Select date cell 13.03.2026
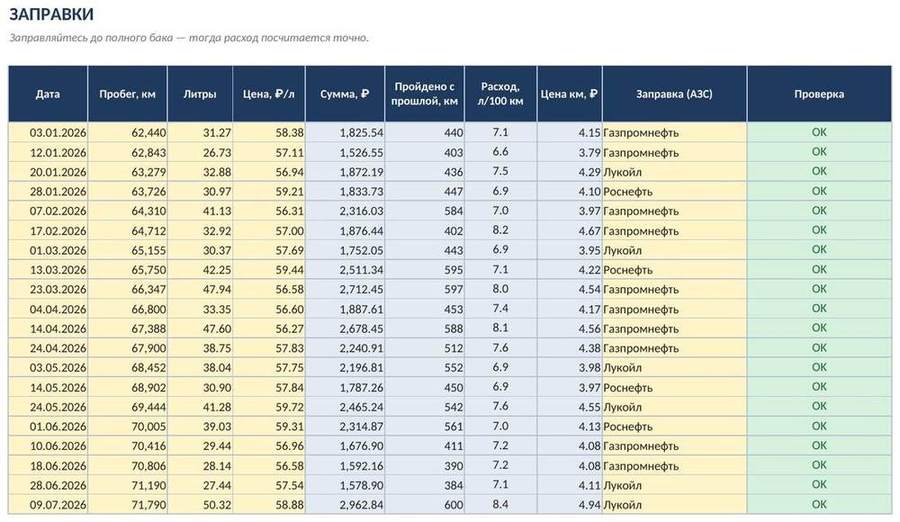 point(48,269)
